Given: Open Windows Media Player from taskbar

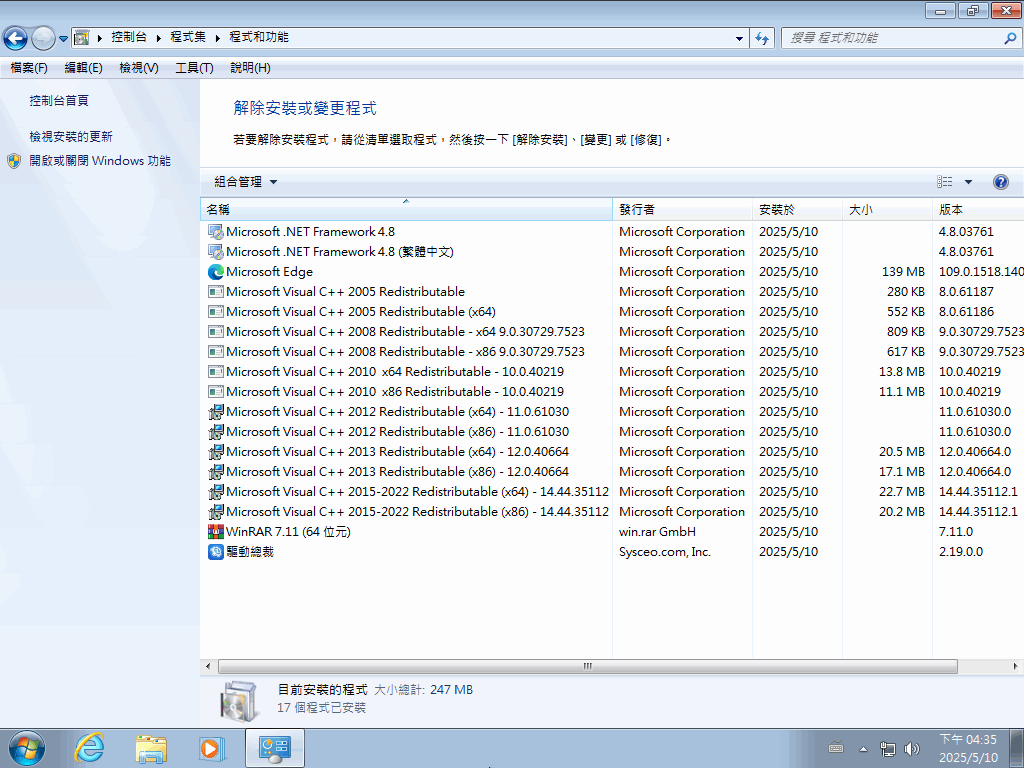Looking at the screenshot, I should (212, 748).
